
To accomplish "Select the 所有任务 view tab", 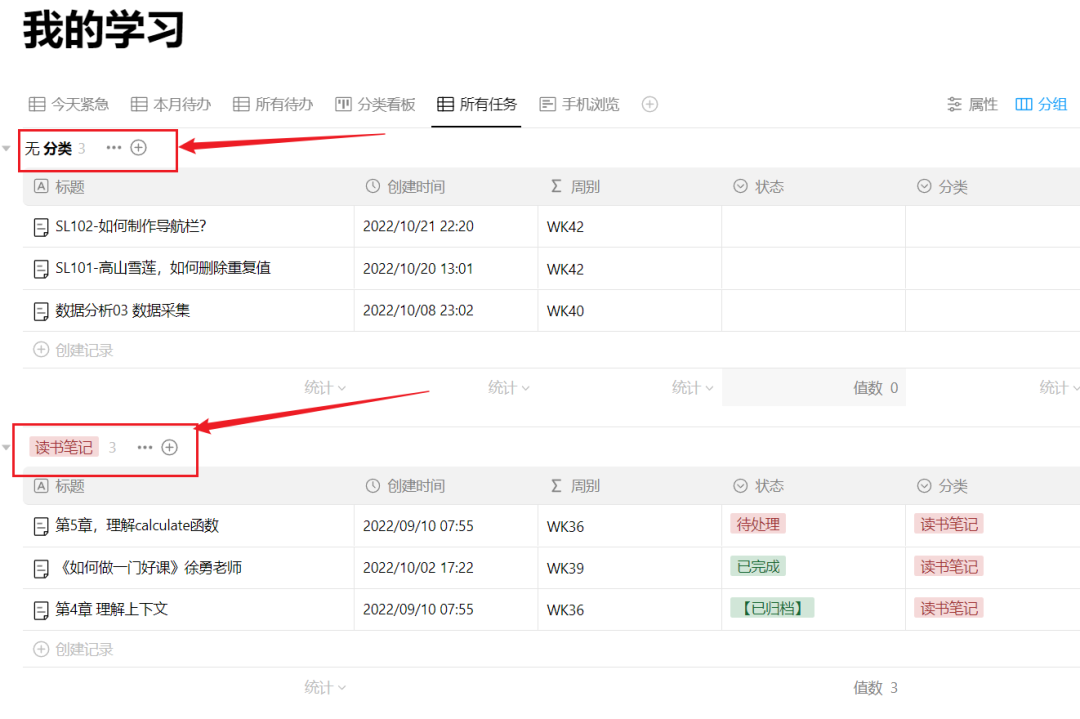I will point(477,104).
